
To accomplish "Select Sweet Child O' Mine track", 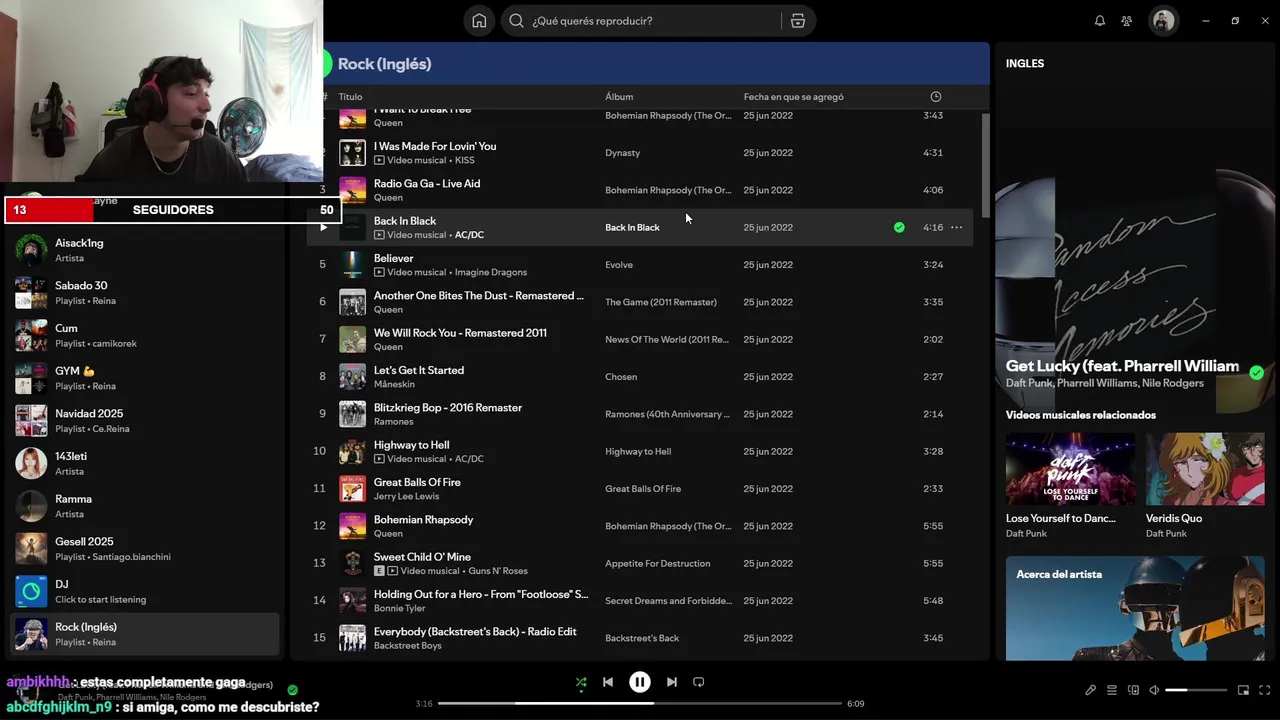I will coord(422,557).
